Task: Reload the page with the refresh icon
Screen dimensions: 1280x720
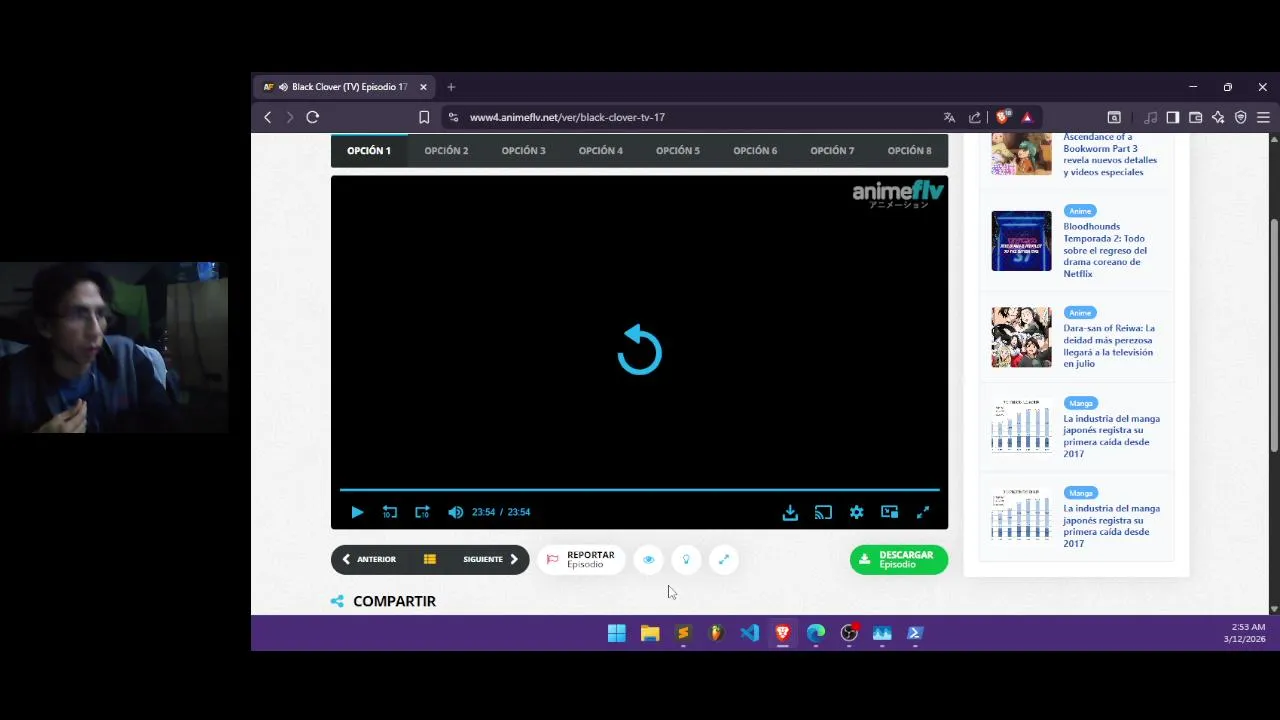Action: [312, 117]
